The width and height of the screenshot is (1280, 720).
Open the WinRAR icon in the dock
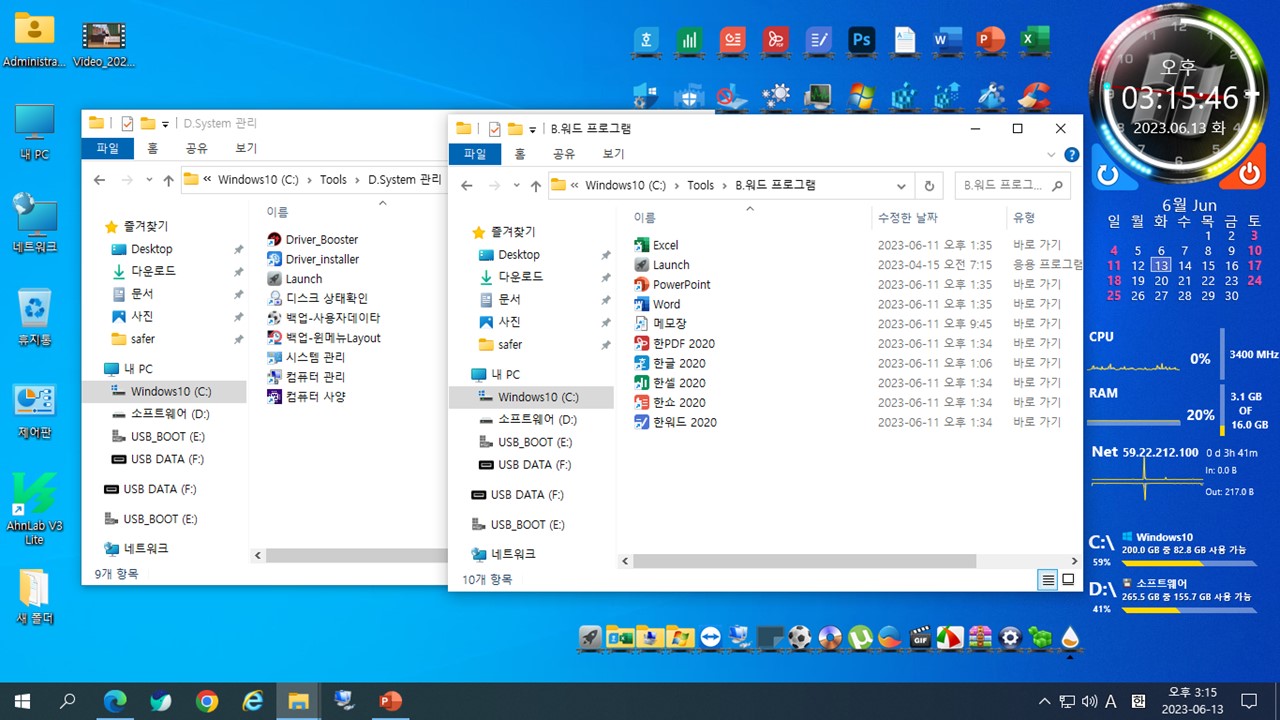pyautogui.click(x=980, y=637)
